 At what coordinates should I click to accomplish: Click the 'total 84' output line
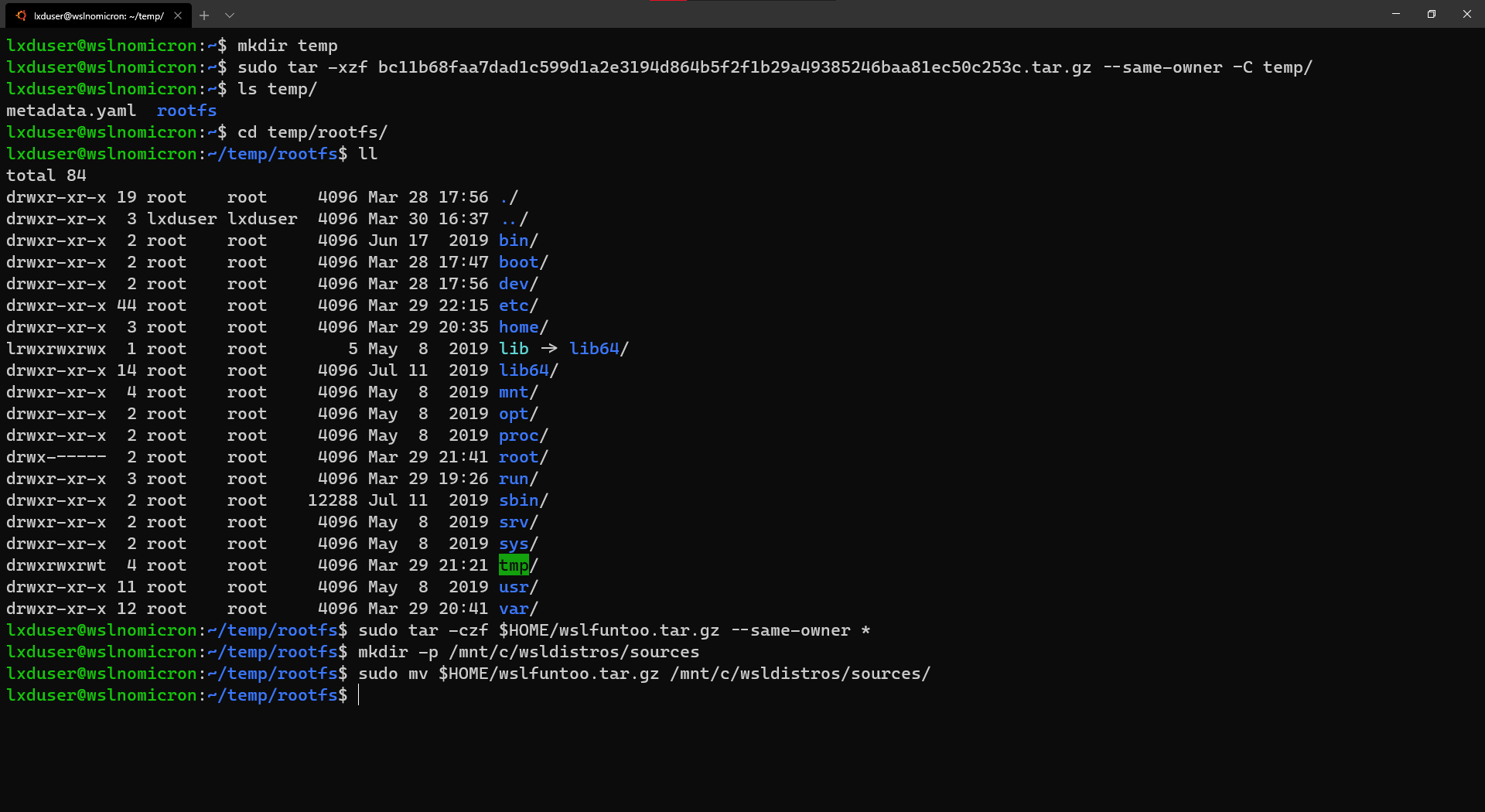pos(46,176)
